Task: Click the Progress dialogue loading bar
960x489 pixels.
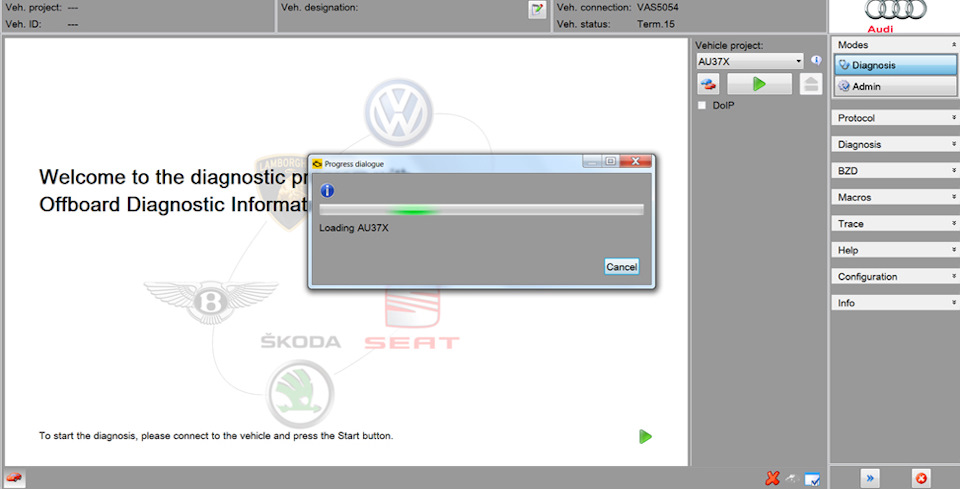Action: 481,210
